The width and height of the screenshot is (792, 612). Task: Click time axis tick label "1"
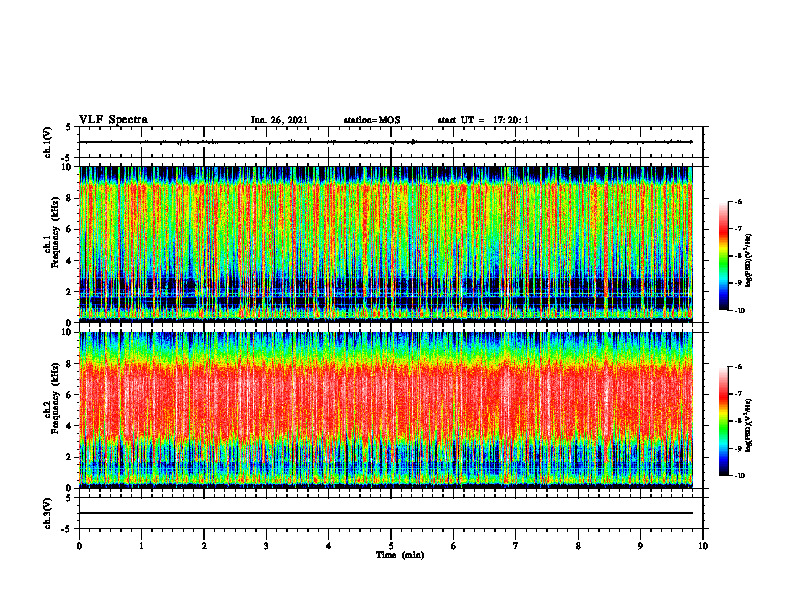(x=141, y=546)
